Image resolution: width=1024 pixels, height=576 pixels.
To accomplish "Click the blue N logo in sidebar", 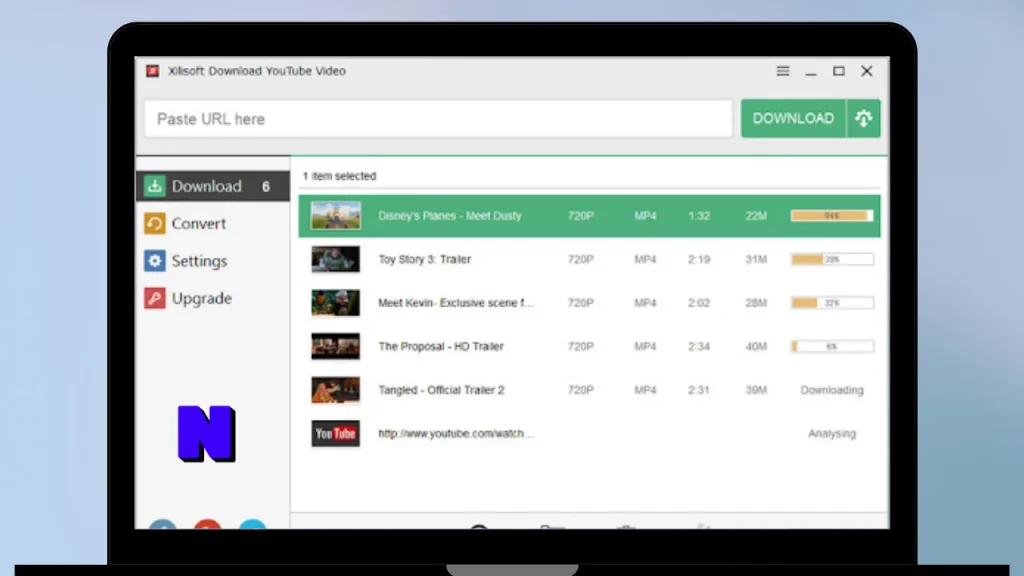I will pyautogui.click(x=206, y=434).
